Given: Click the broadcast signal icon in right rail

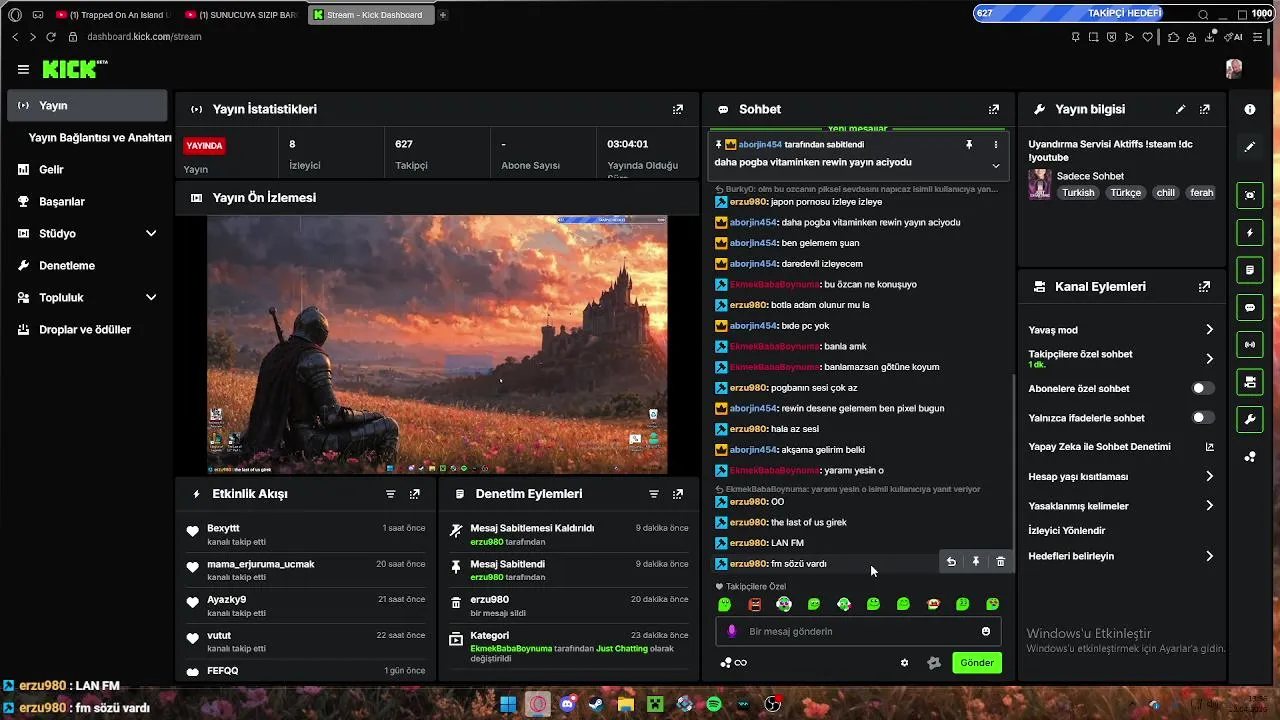Looking at the screenshot, I should [1250, 345].
